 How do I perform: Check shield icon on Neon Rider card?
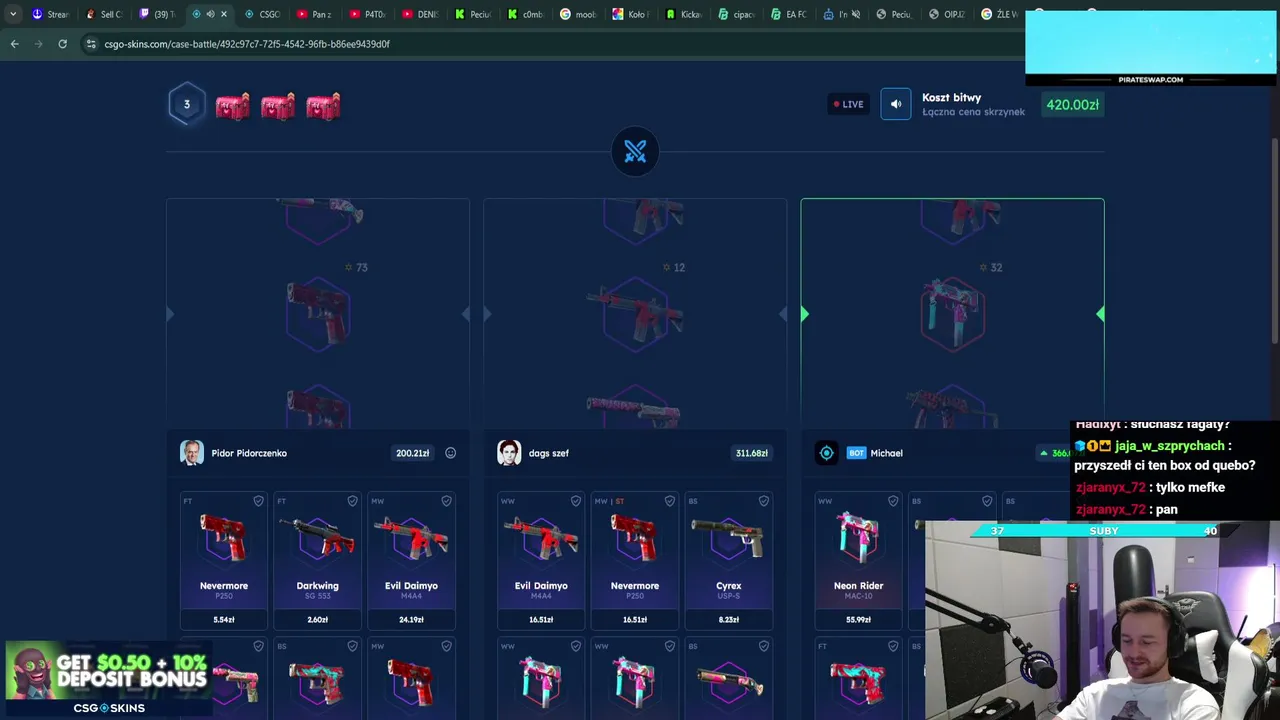[x=893, y=501]
